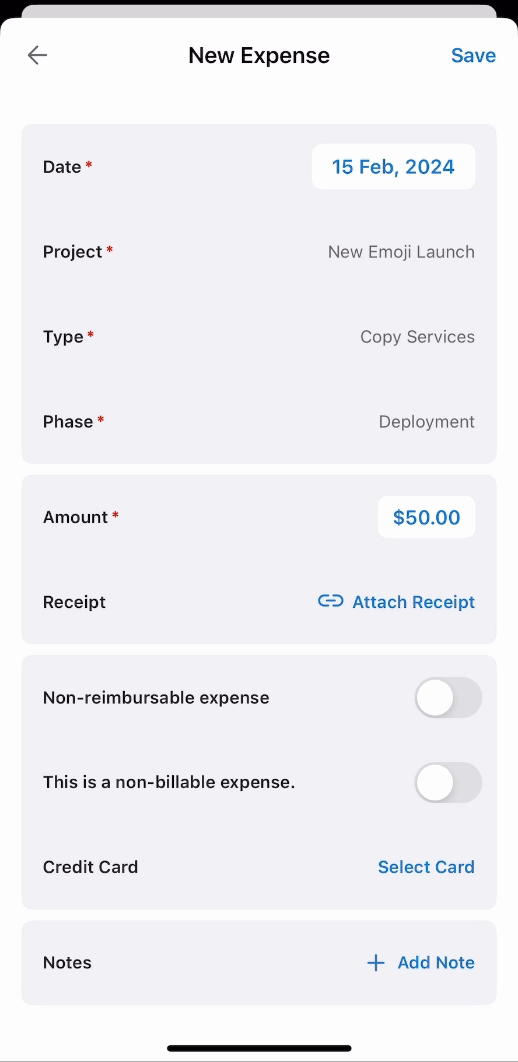
Task: Tap the New Expense title
Action: (259, 56)
